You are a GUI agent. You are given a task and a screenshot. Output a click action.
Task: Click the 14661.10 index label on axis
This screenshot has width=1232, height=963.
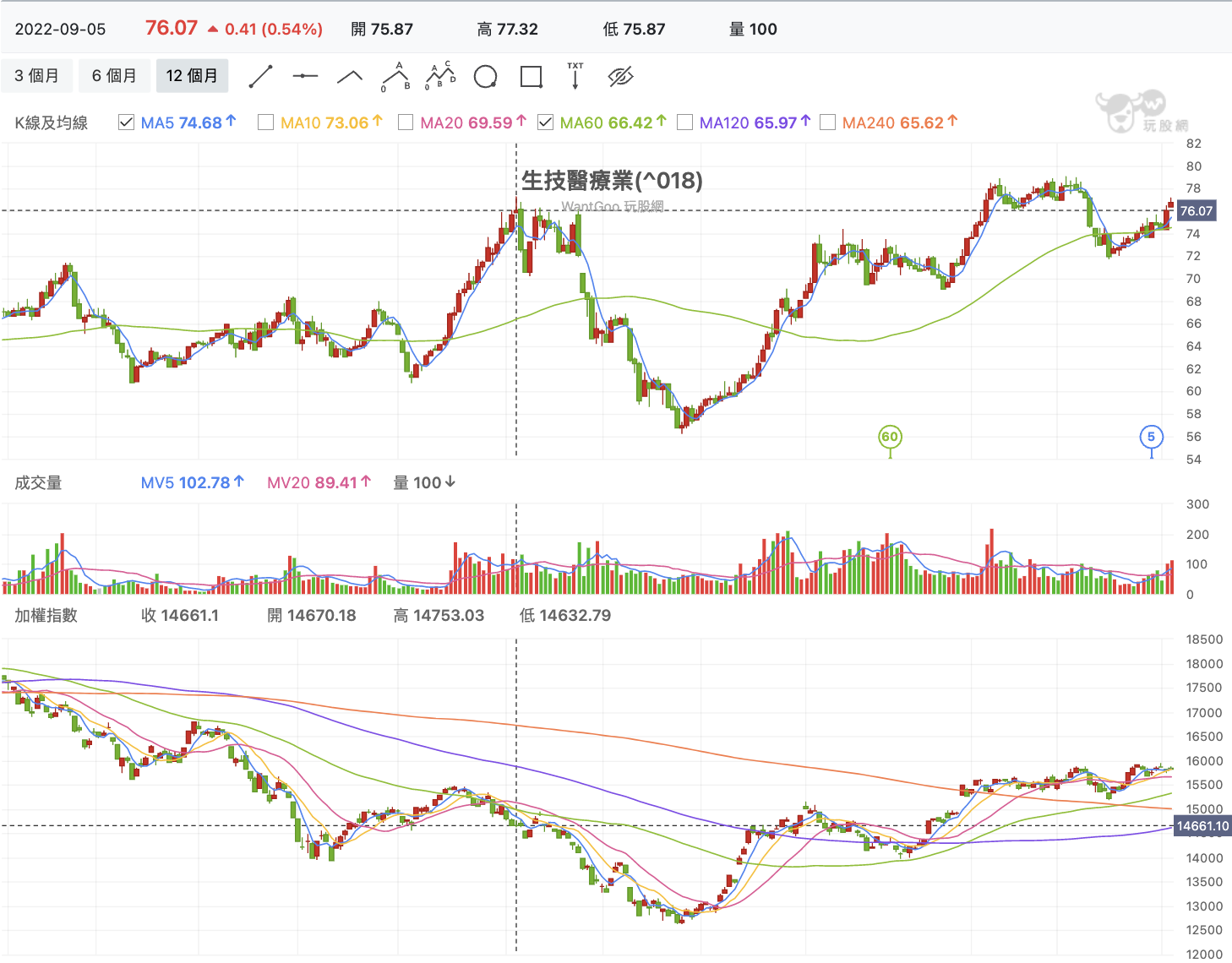(x=1202, y=826)
